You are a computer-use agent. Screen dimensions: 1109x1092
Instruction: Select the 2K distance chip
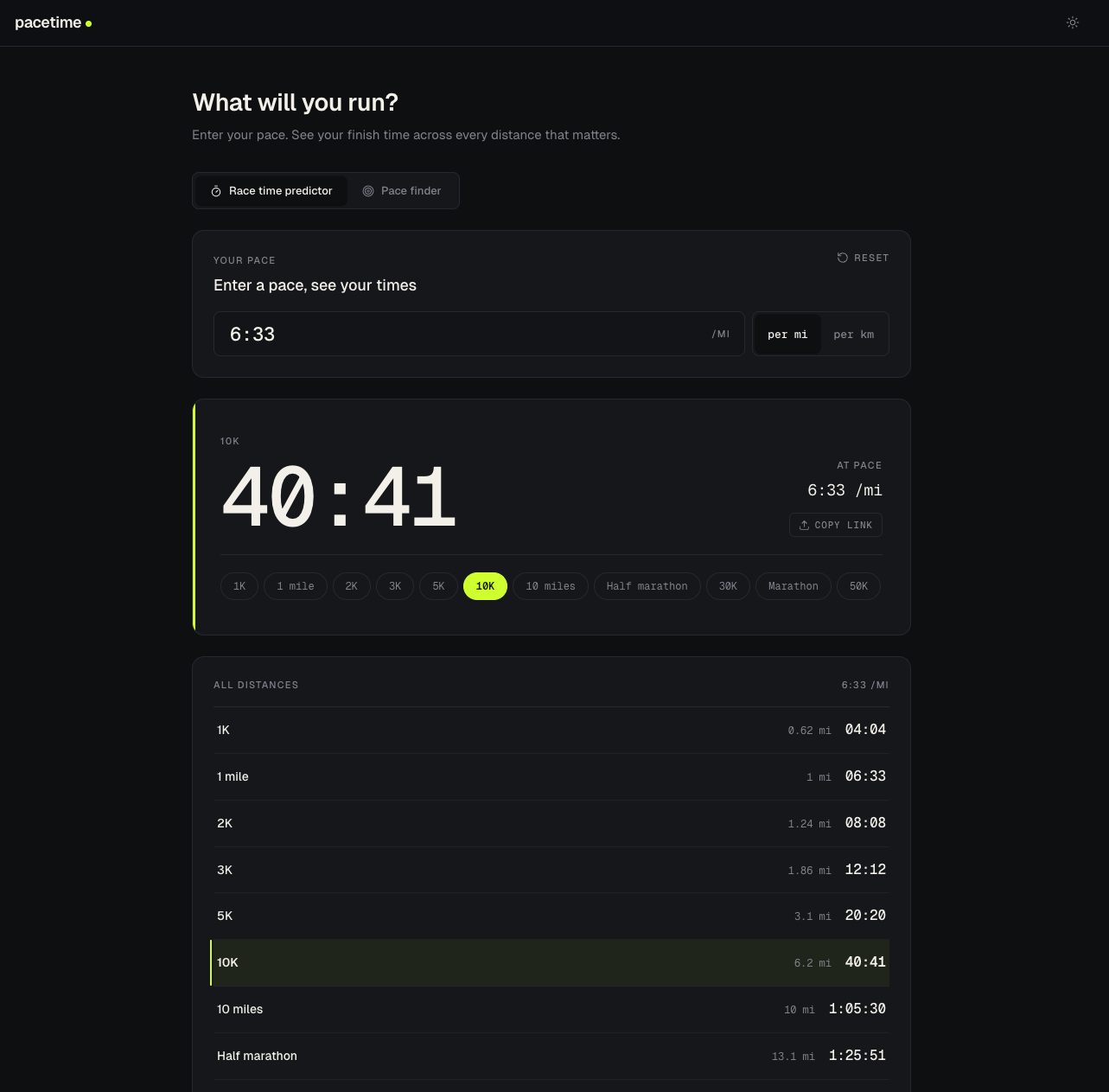pos(352,586)
